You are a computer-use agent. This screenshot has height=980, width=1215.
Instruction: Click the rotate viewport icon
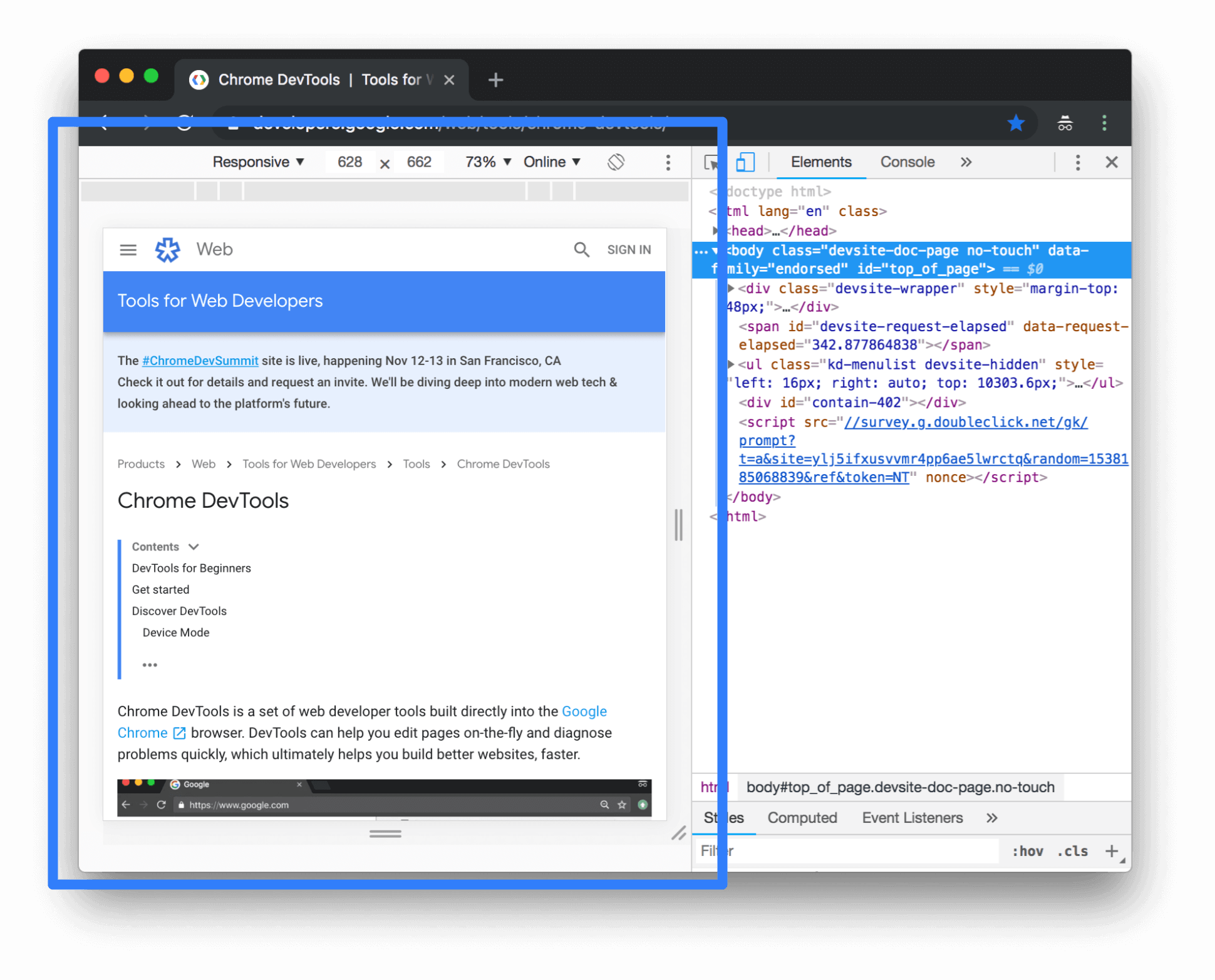[x=616, y=162]
